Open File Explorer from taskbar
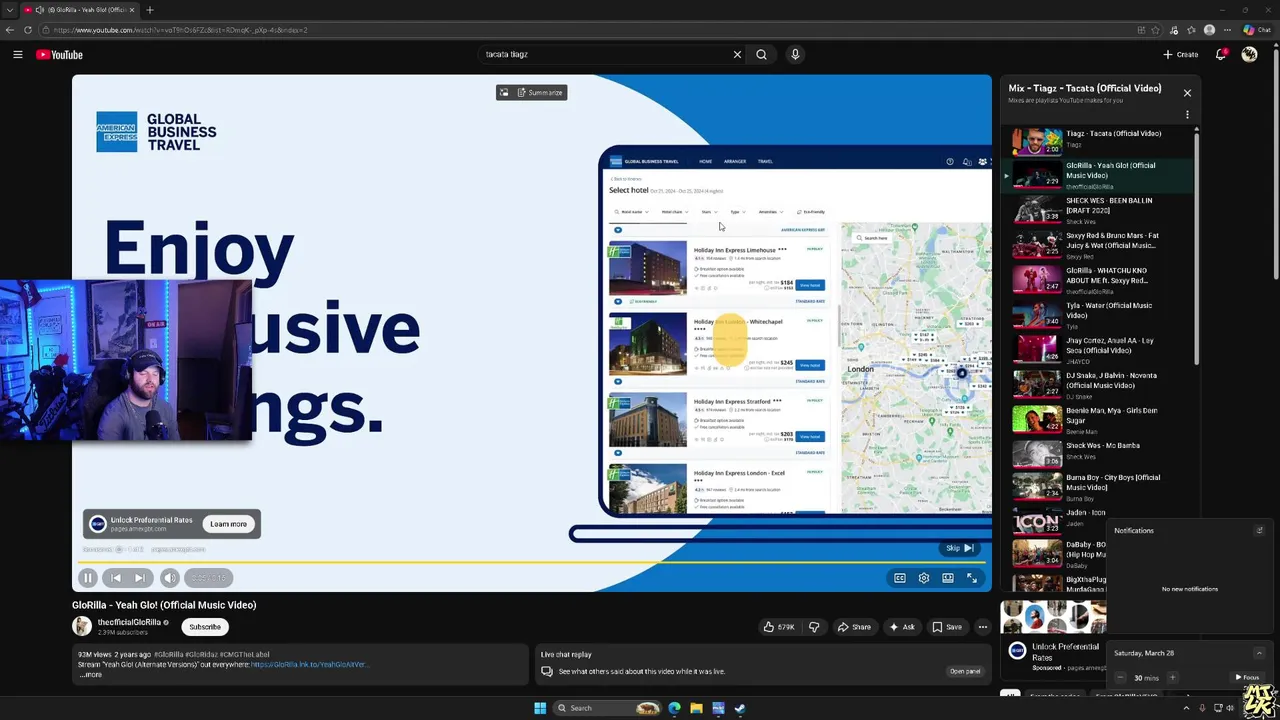 coord(696,708)
